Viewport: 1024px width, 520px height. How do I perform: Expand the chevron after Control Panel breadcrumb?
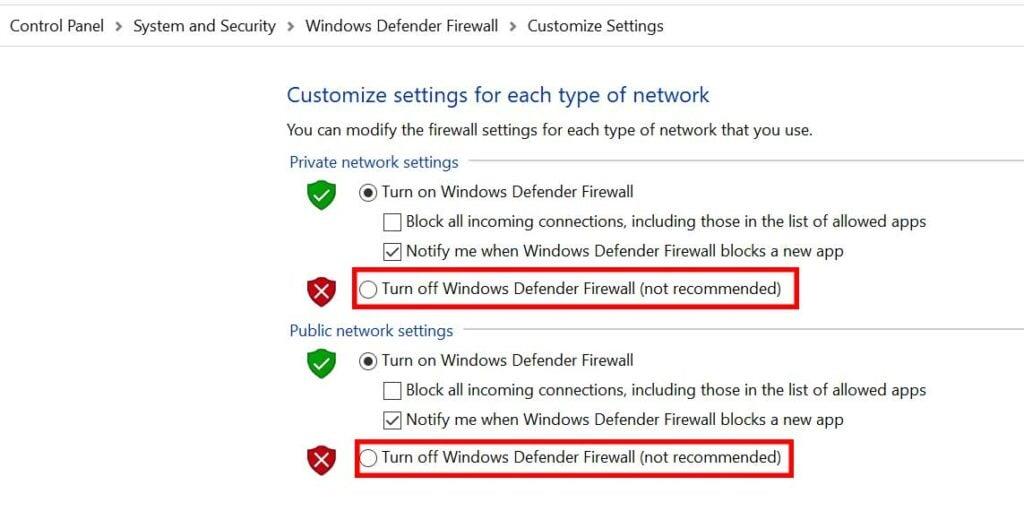coord(118,27)
